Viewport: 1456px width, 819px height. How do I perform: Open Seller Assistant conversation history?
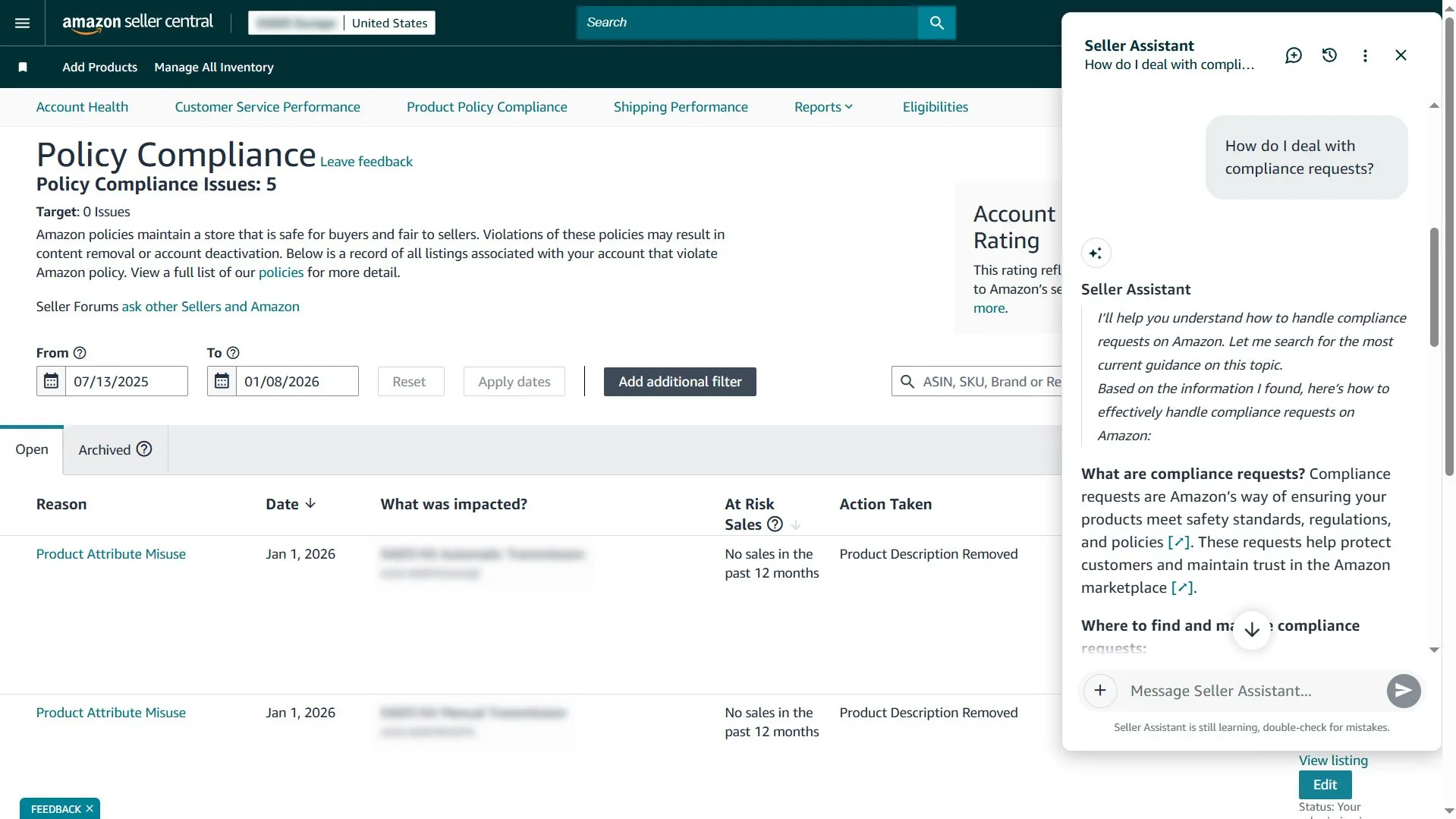1329,55
